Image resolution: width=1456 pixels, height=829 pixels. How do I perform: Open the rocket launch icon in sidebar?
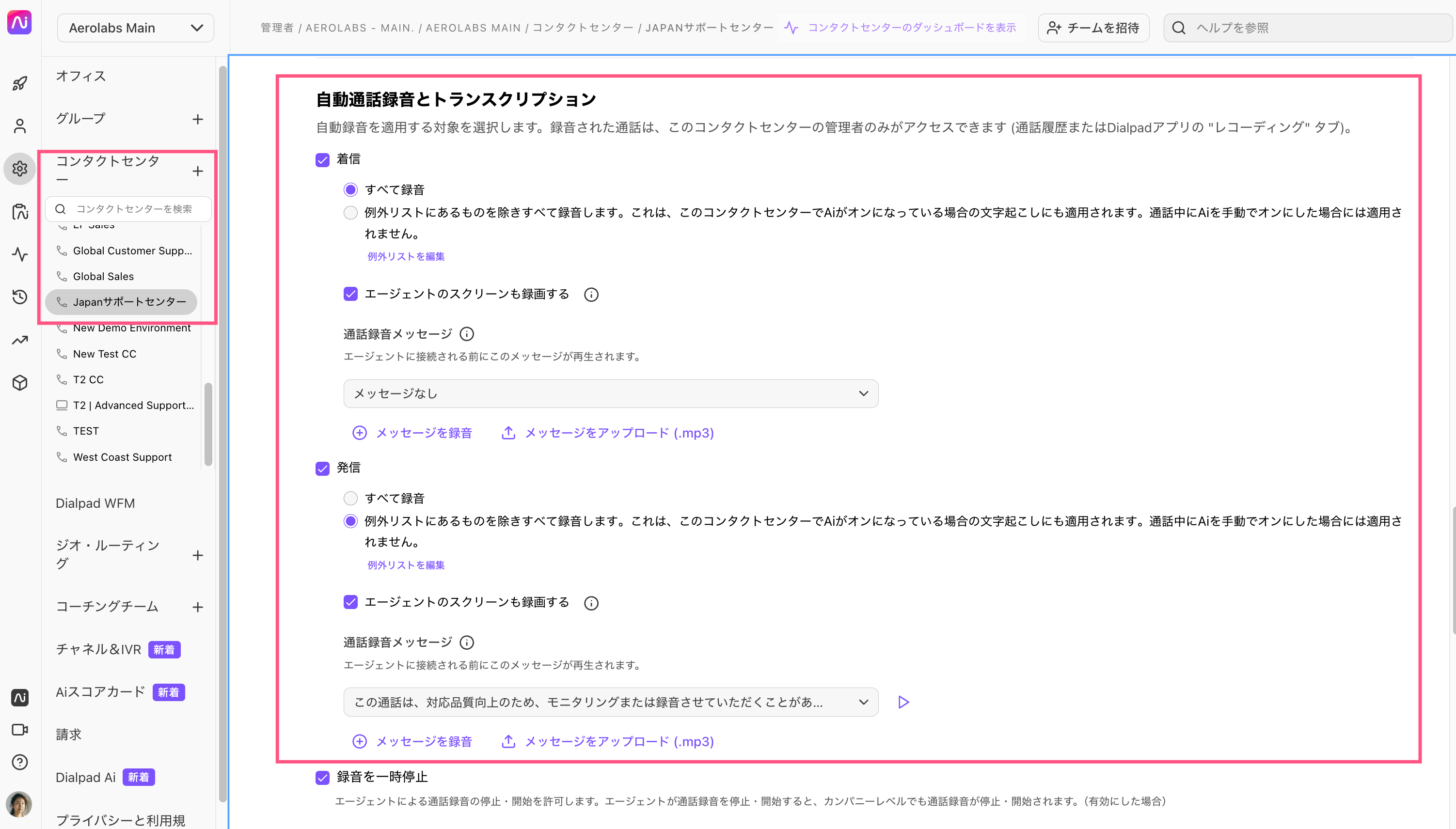coord(20,84)
